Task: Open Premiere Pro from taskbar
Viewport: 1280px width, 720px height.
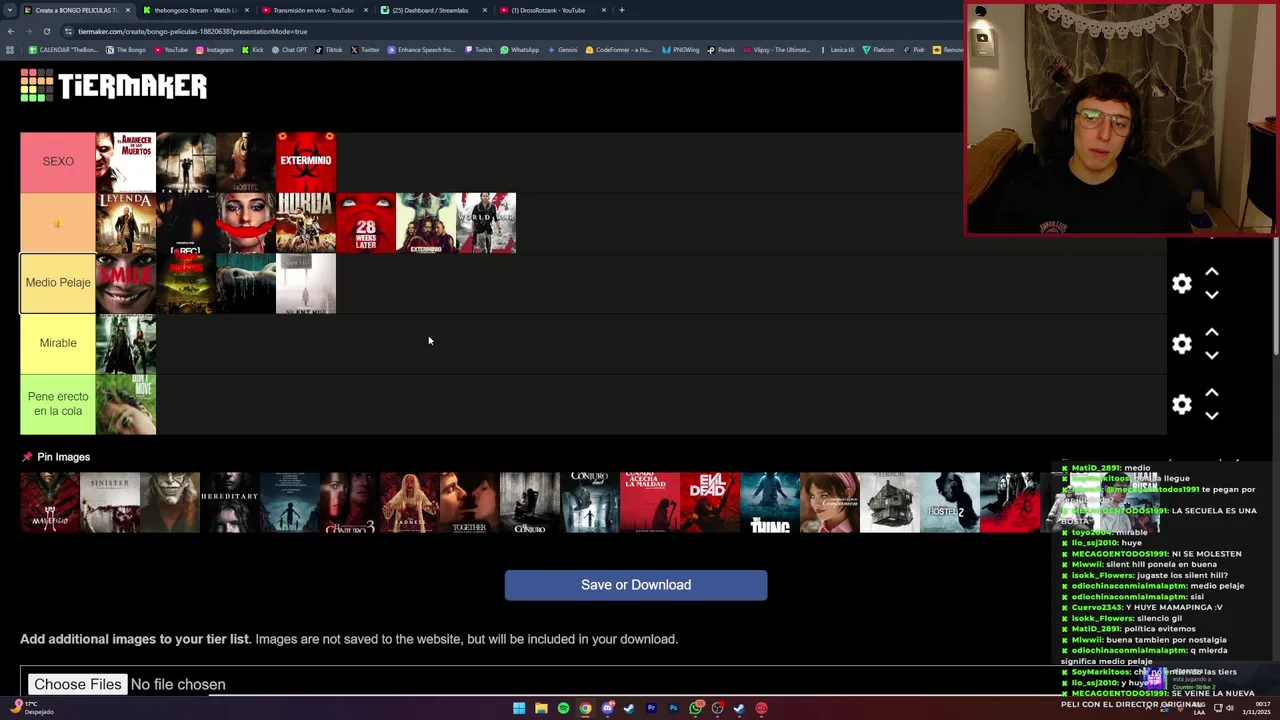Action: (651, 708)
